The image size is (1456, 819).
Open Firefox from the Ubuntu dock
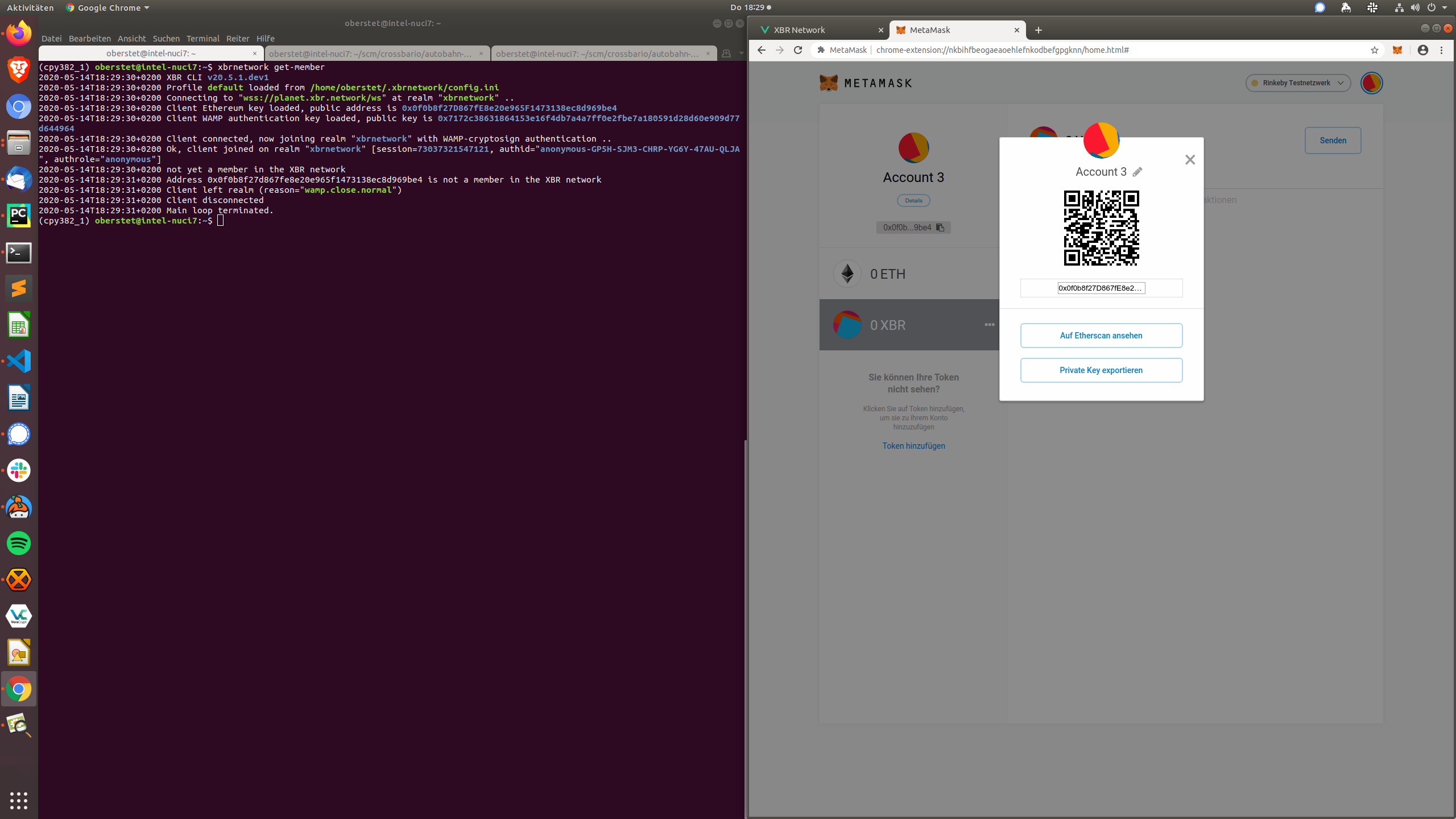19,34
